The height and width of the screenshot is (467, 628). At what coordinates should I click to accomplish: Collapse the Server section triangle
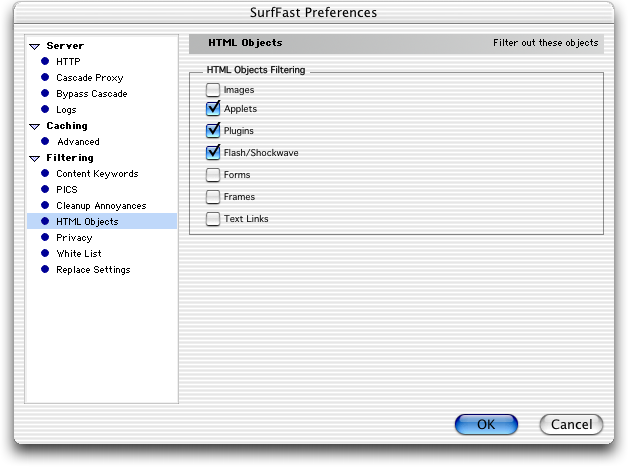coord(35,46)
